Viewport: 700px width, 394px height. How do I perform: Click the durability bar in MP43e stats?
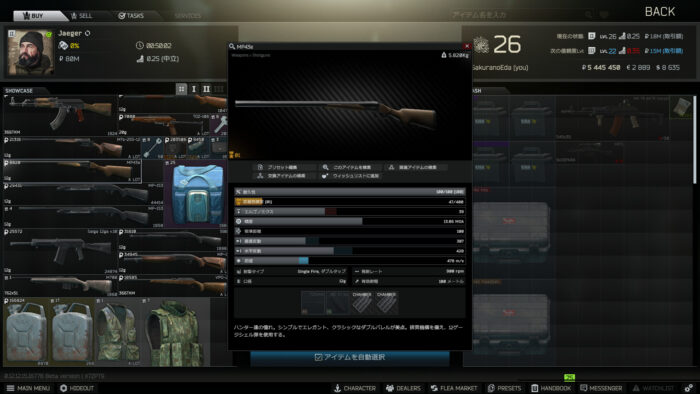click(x=350, y=192)
